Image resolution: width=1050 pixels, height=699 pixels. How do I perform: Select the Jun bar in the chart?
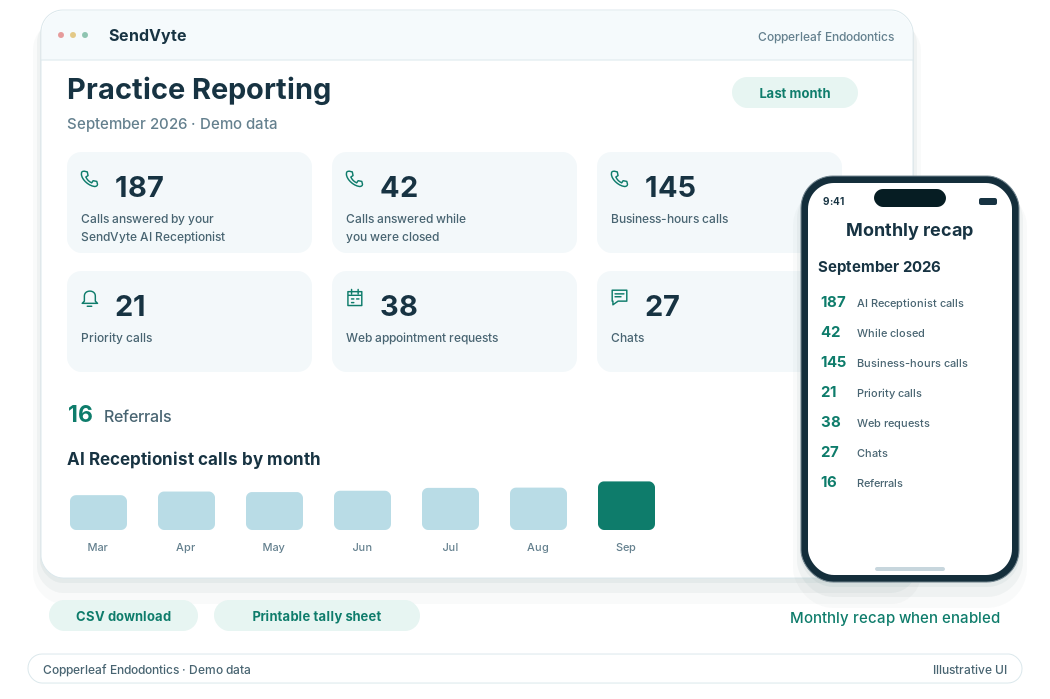362,510
